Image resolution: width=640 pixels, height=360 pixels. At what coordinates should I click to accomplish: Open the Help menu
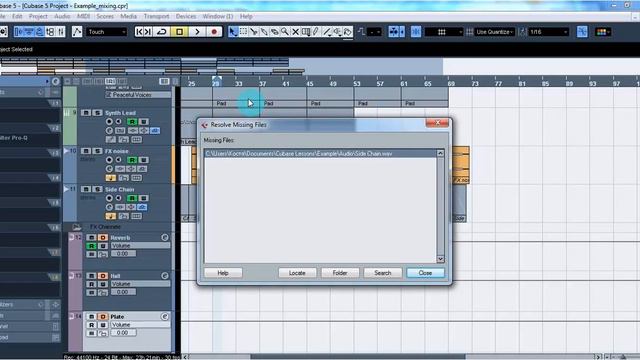pyautogui.click(x=246, y=16)
